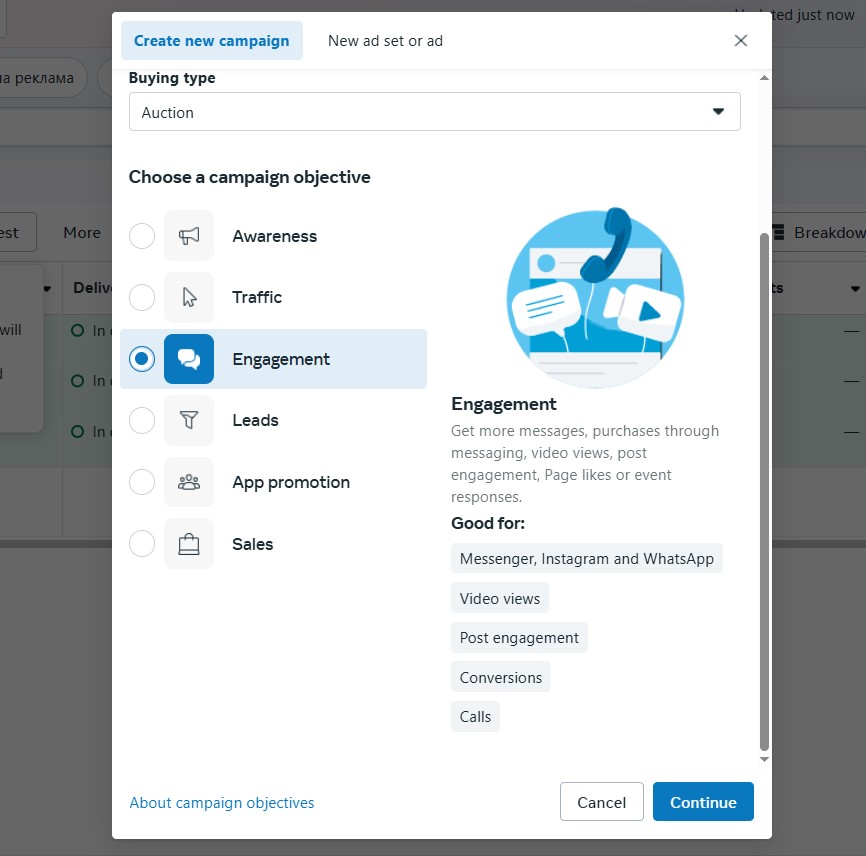Viewport: 866px width, 856px height.
Task: Click the Leads funnel icon
Action: point(189,420)
